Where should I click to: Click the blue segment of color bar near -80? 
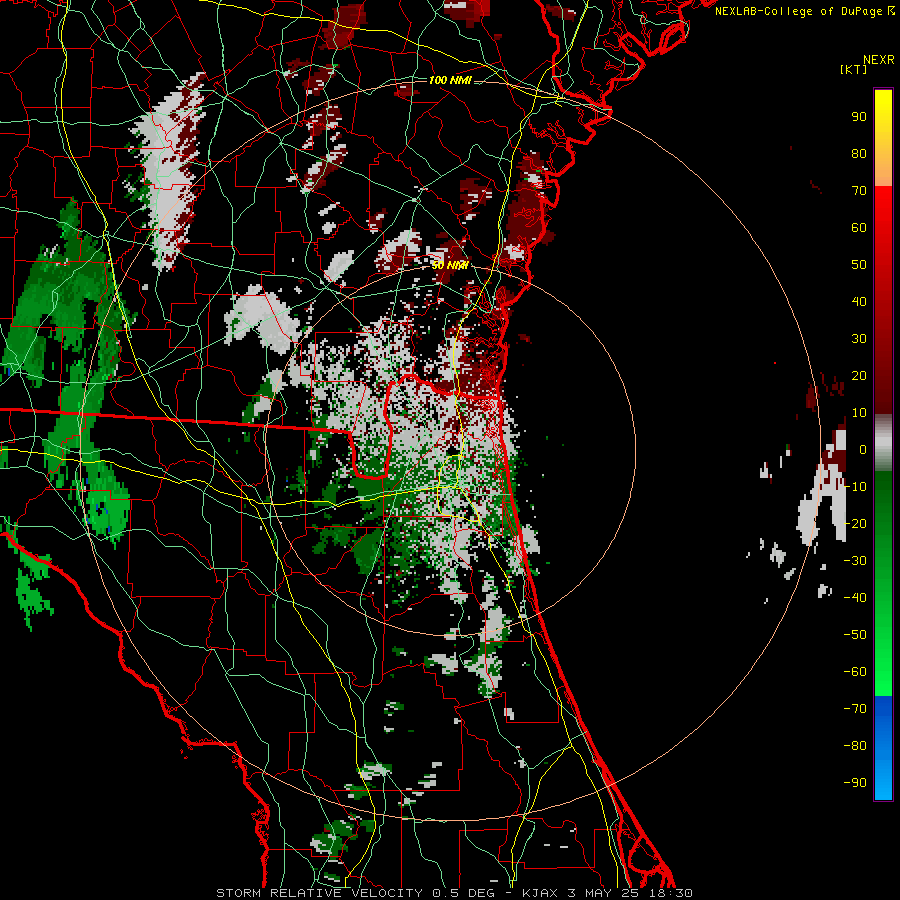tap(883, 746)
